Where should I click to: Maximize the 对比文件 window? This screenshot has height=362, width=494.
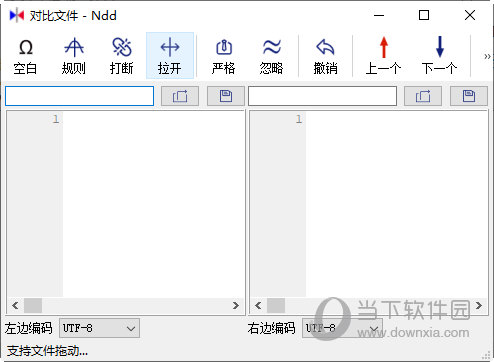[x=424, y=15]
